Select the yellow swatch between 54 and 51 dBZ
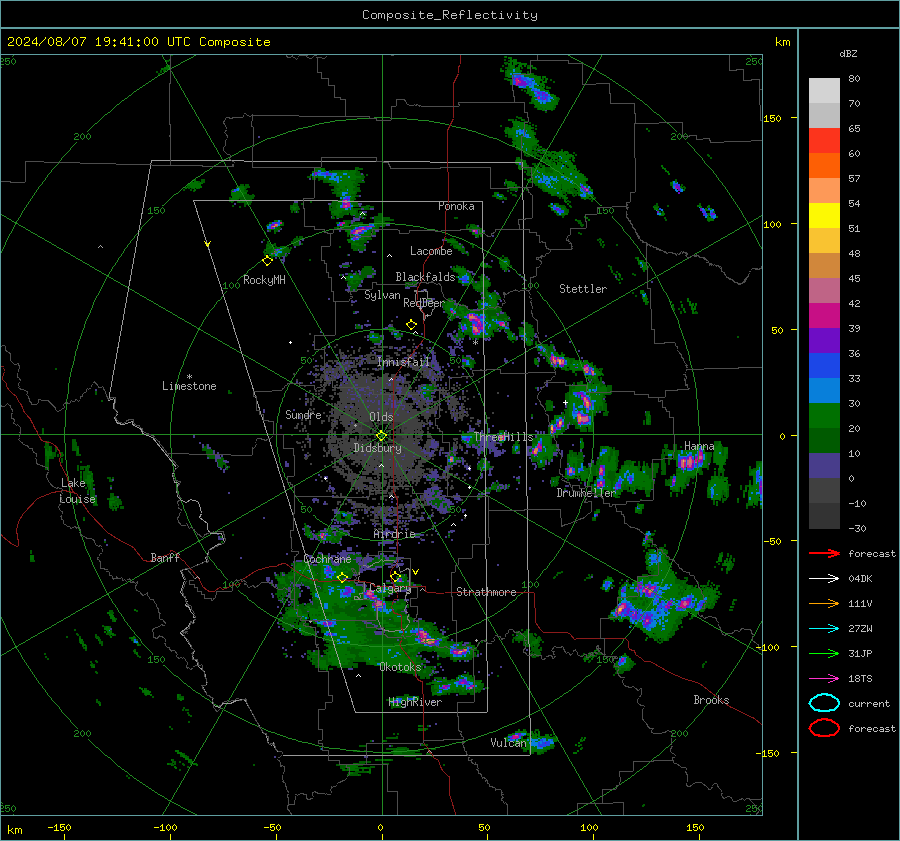Viewport: 900px width, 841px height. [x=824, y=216]
